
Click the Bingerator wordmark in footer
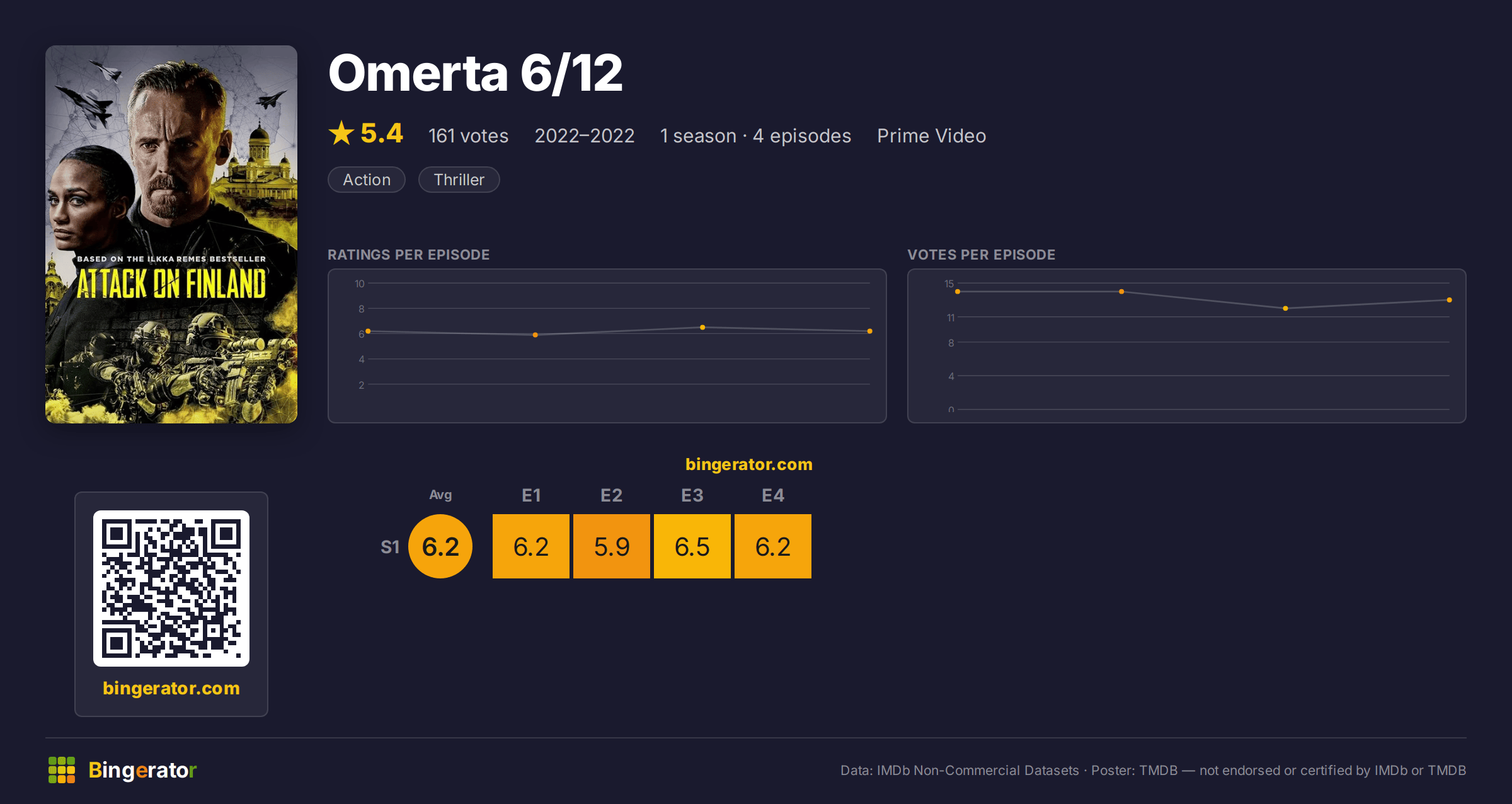tap(142, 770)
